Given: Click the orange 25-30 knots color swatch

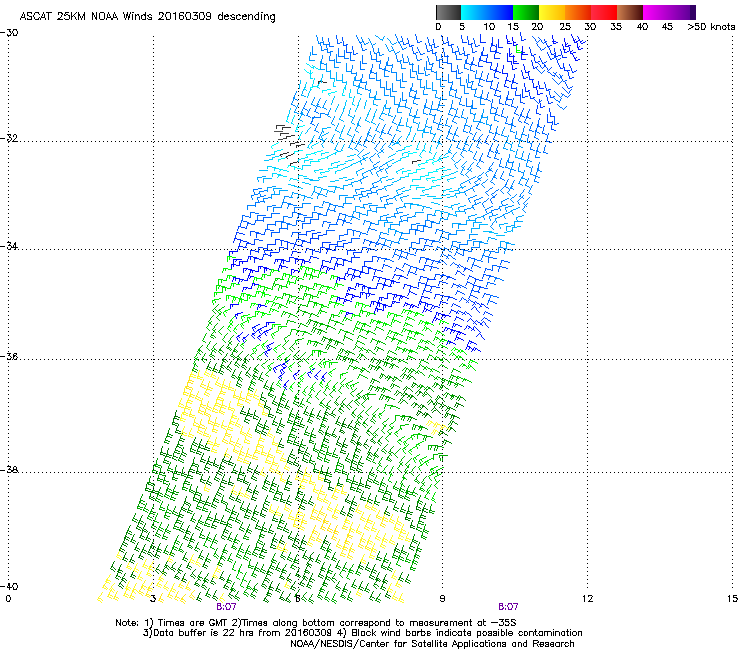Looking at the screenshot, I should (x=578, y=12).
